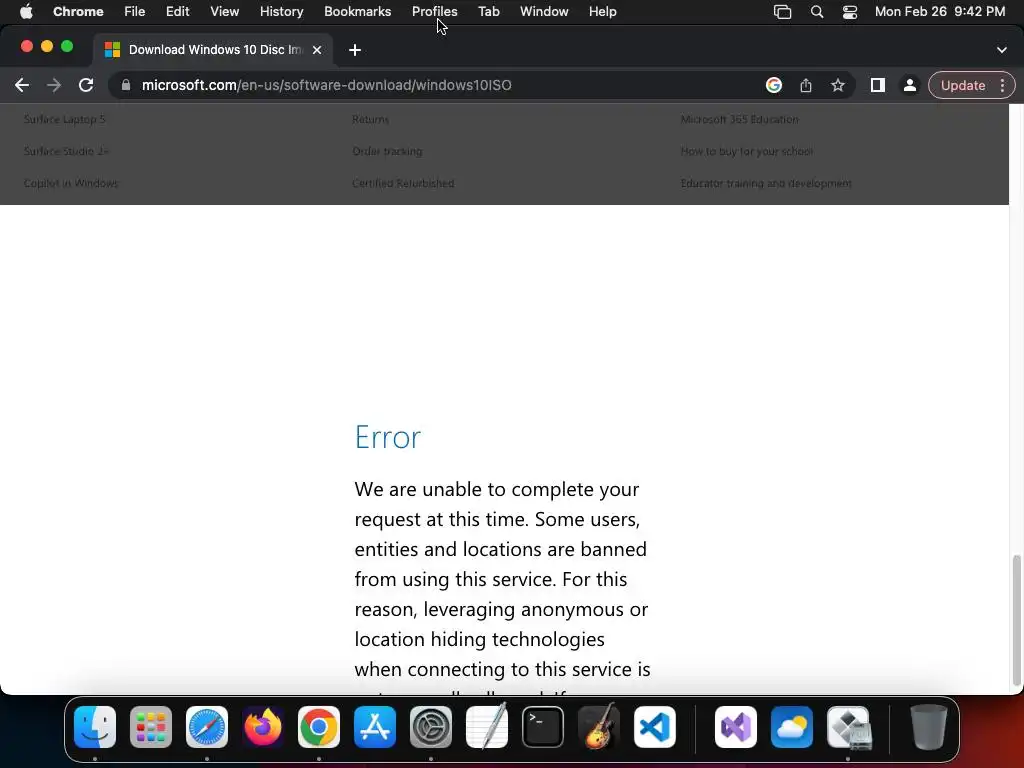Open the Edit menu
The width and height of the screenshot is (1024, 768).
[177, 12]
